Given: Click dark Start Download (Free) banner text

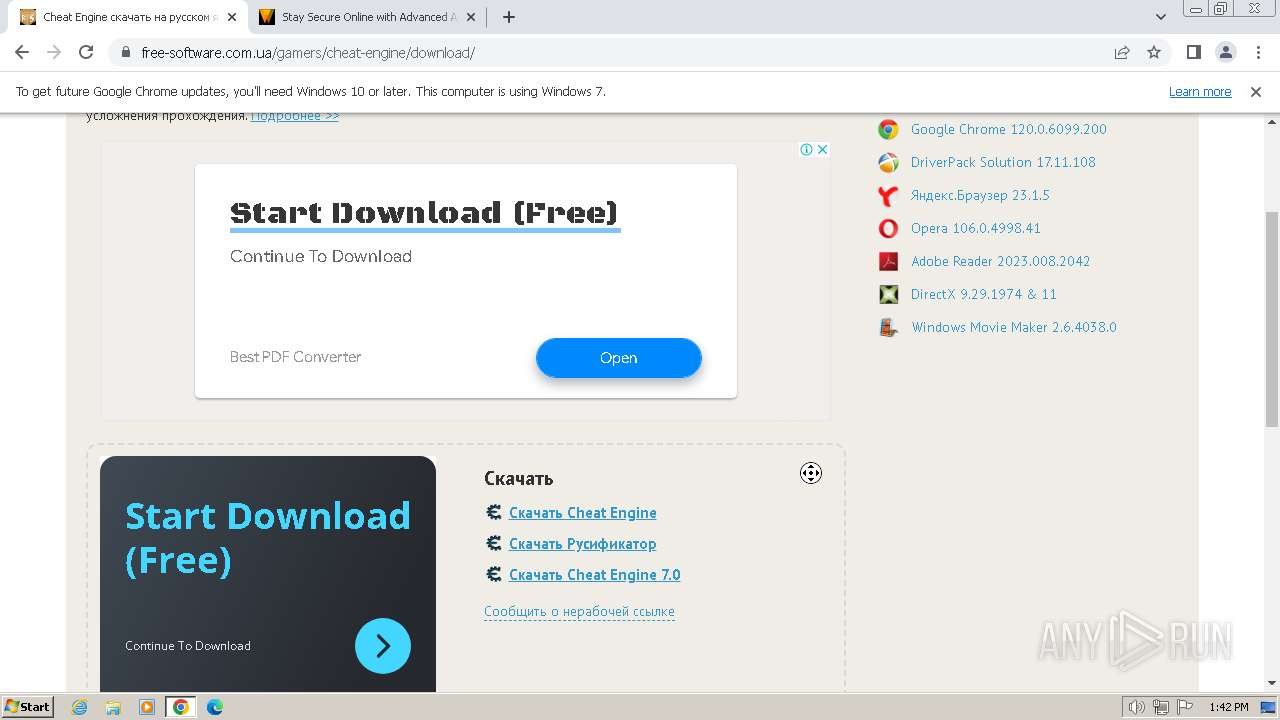Looking at the screenshot, I should [x=268, y=537].
